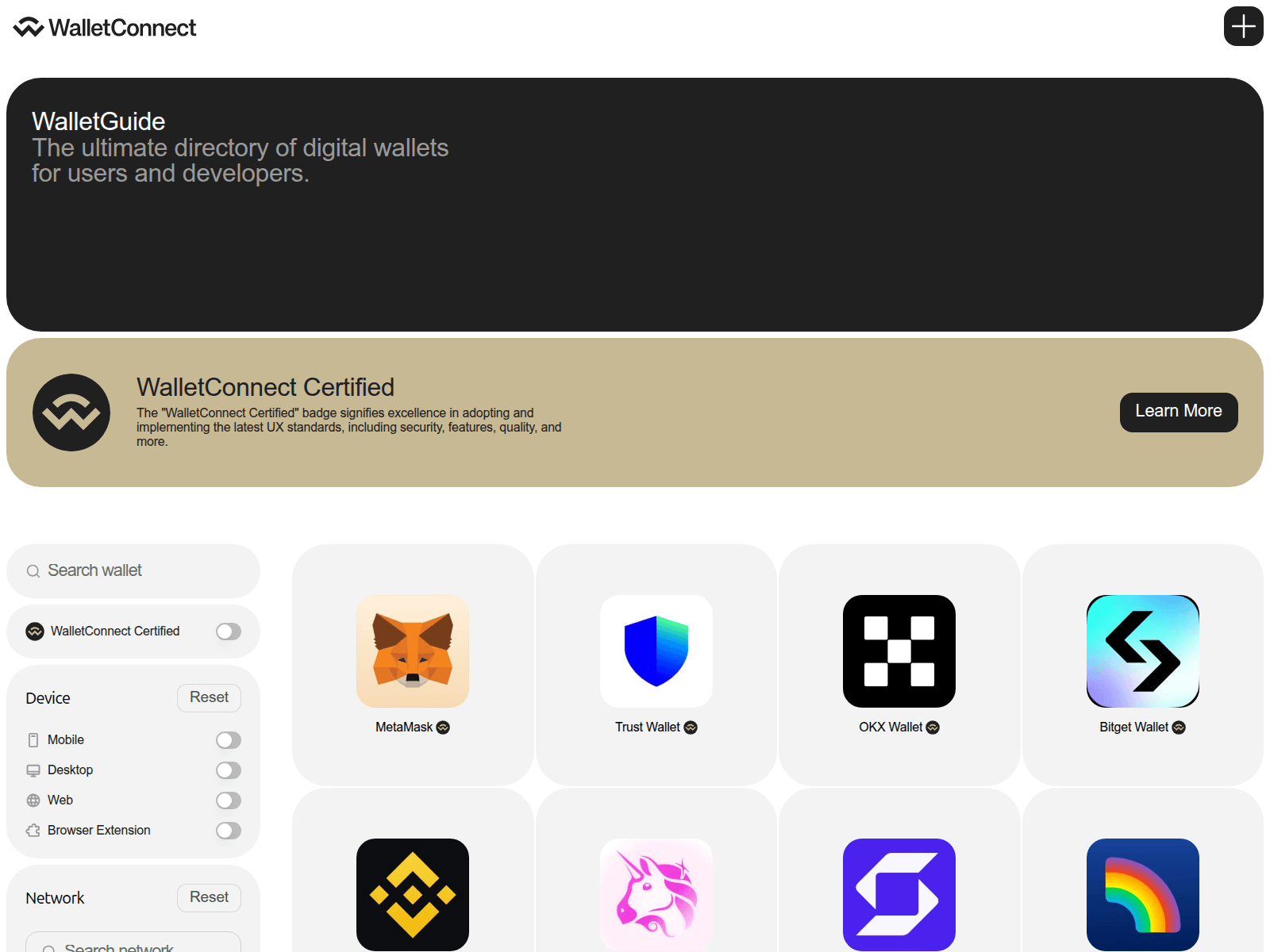Click the WalletConnect Certified banner heading
The width and height of the screenshot is (1270, 952).
(x=265, y=387)
